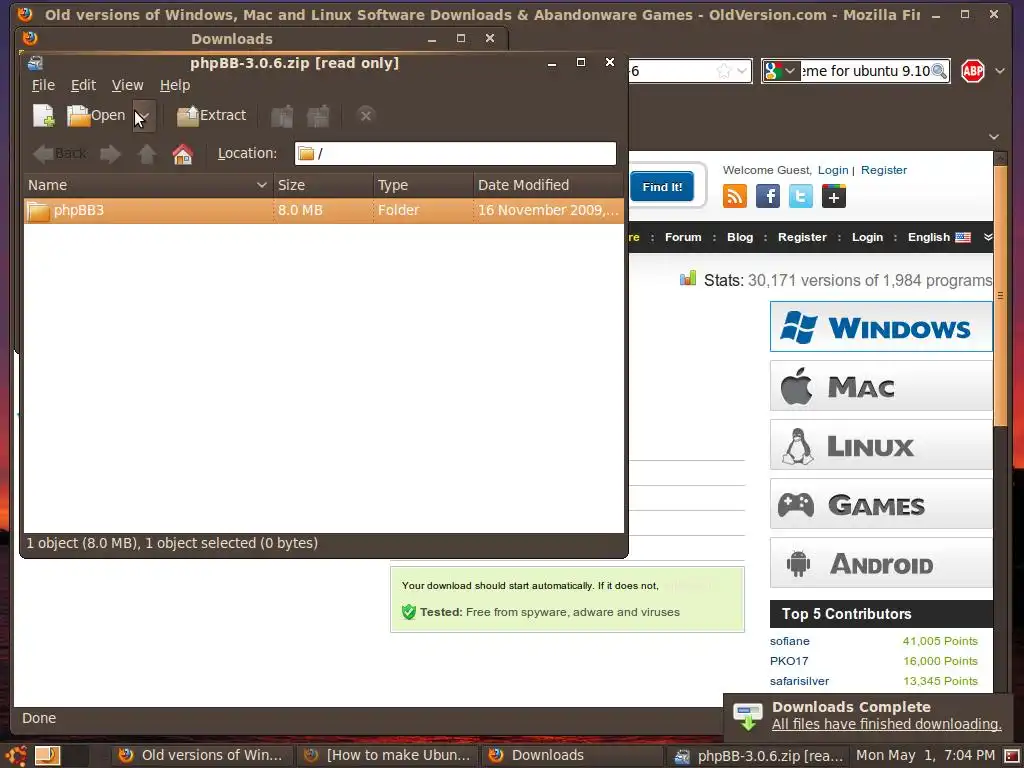Click the add files to archive icon
This screenshot has width=1024, height=768.
[x=282, y=116]
